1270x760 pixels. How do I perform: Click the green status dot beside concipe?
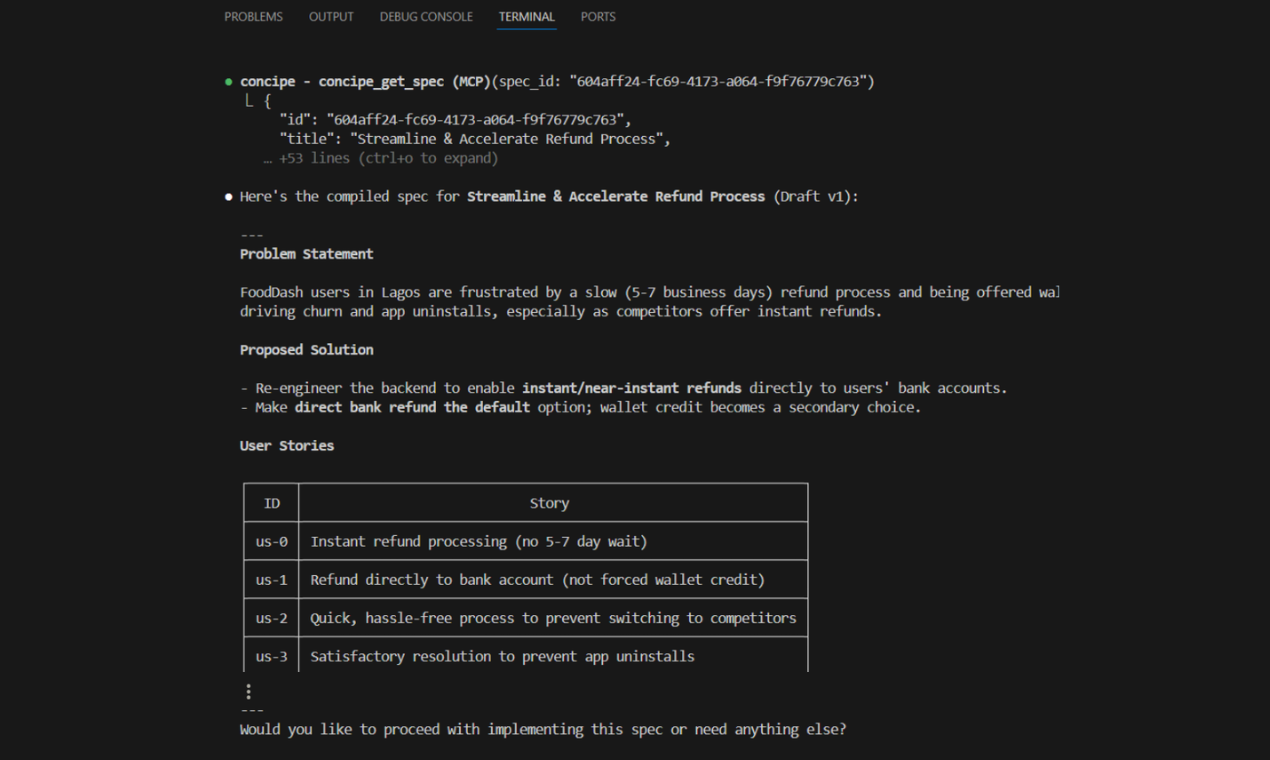point(229,82)
